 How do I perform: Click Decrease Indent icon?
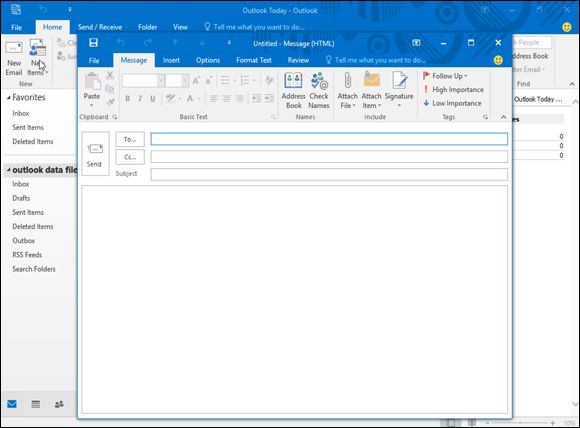click(x=256, y=98)
